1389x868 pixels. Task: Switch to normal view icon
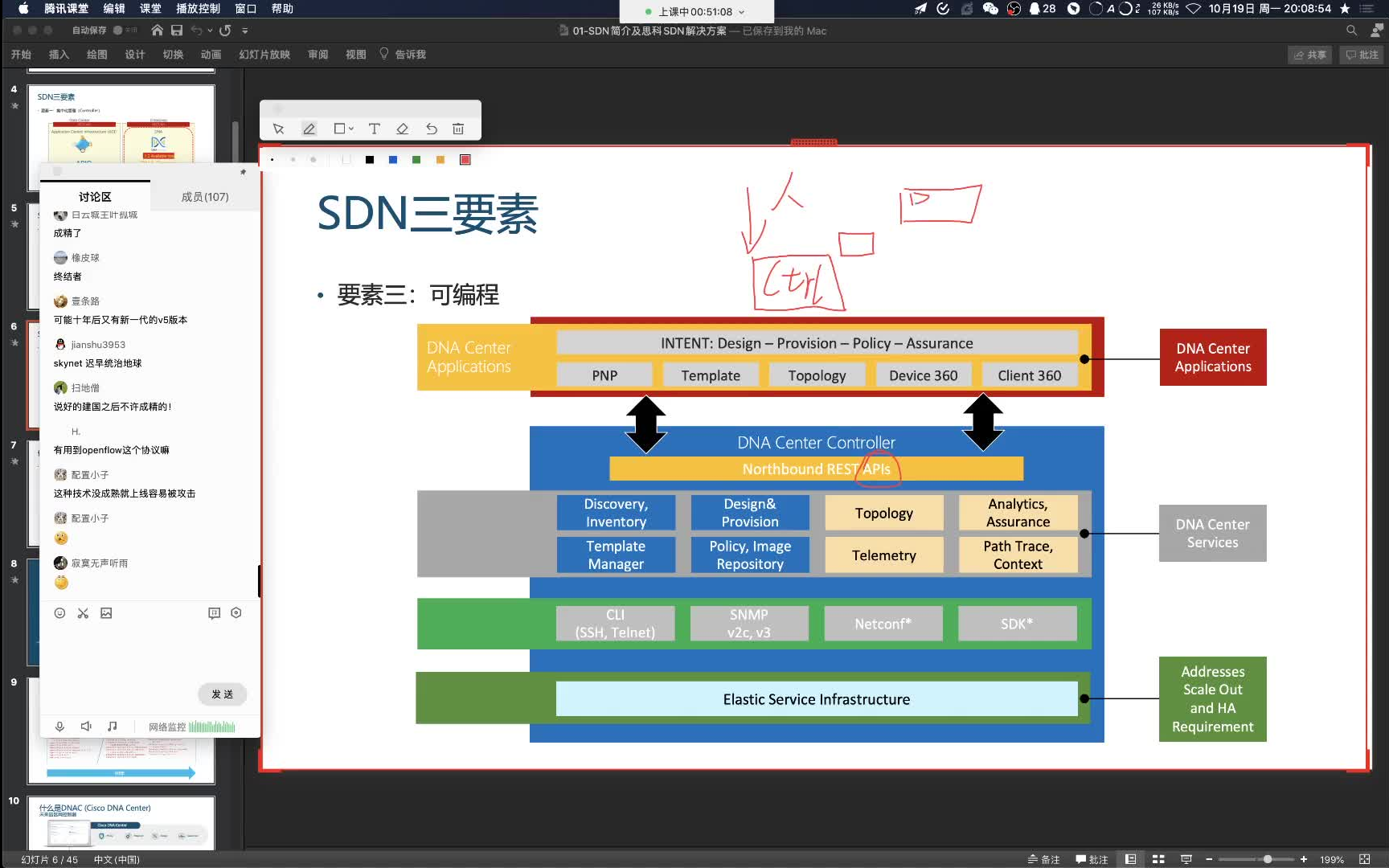click(x=1130, y=859)
